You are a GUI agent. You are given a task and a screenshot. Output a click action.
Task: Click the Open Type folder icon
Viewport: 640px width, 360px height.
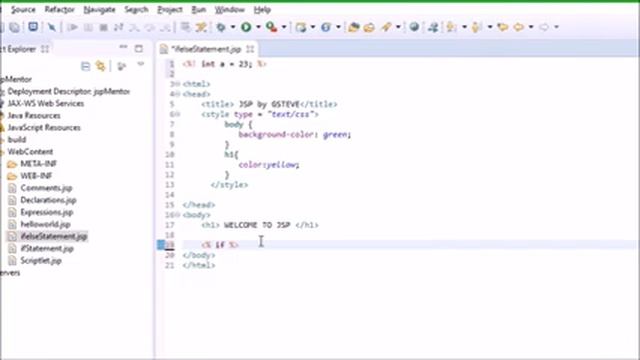[x=353, y=27]
